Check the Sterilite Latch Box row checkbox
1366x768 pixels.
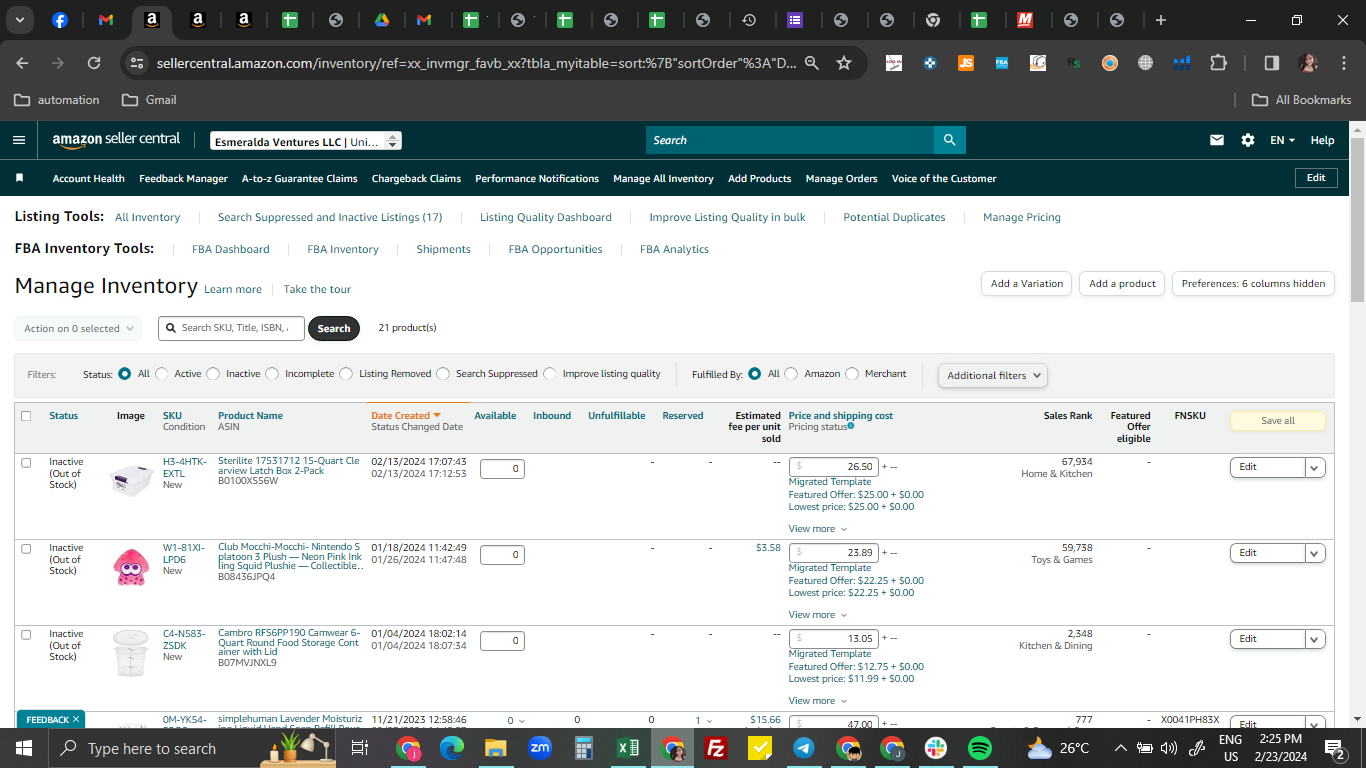pos(26,463)
